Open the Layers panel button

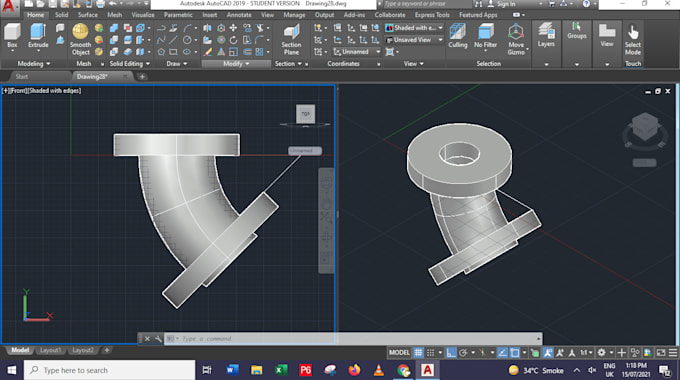(546, 35)
